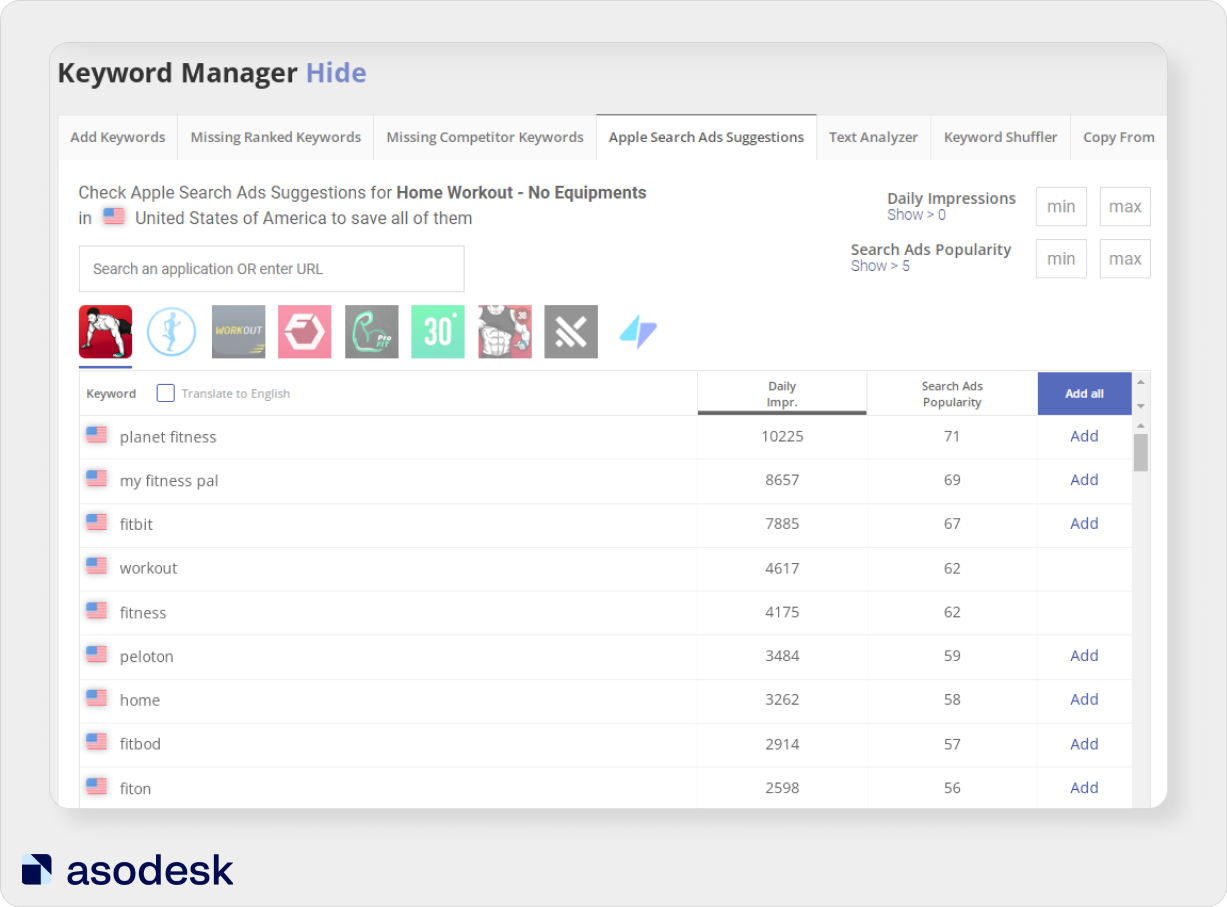Sort by the Keyword column header
The image size is (1227, 907).
pos(111,394)
